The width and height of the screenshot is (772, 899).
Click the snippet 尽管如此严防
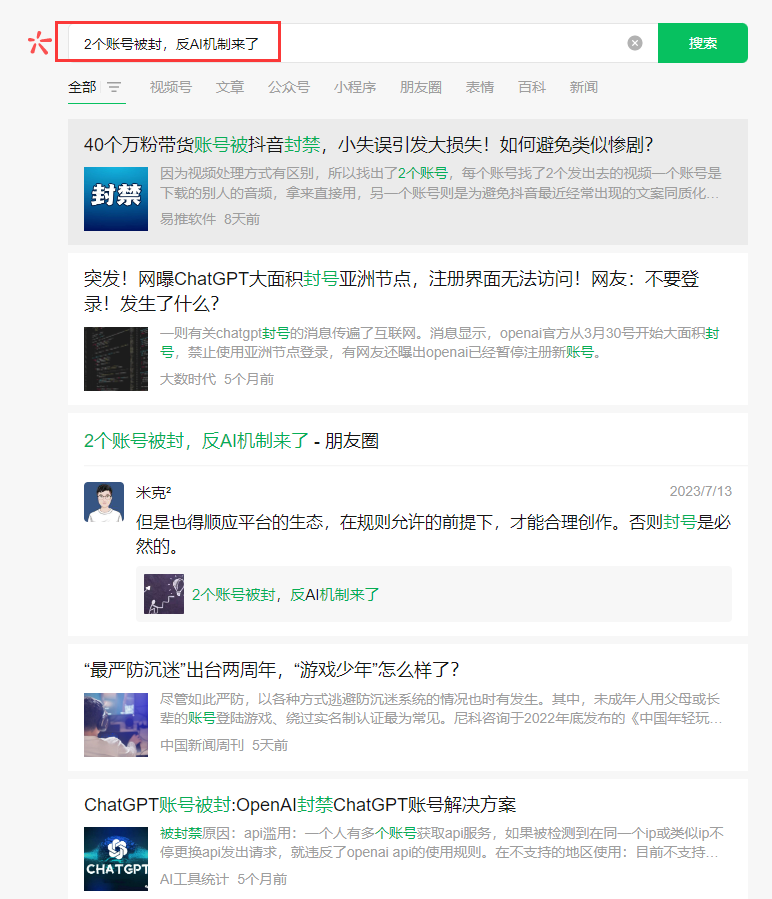point(440,709)
